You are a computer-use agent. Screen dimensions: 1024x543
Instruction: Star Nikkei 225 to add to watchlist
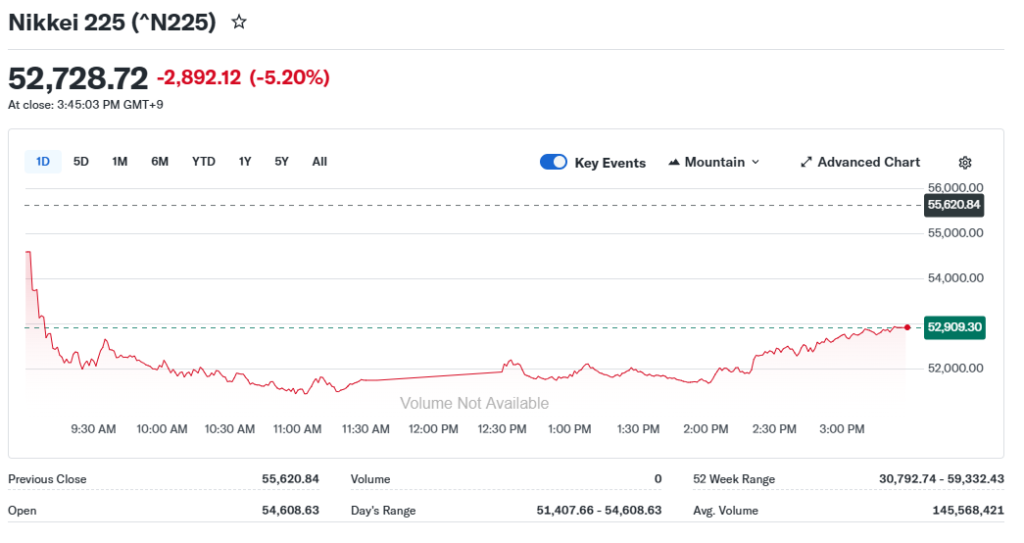click(x=239, y=22)
